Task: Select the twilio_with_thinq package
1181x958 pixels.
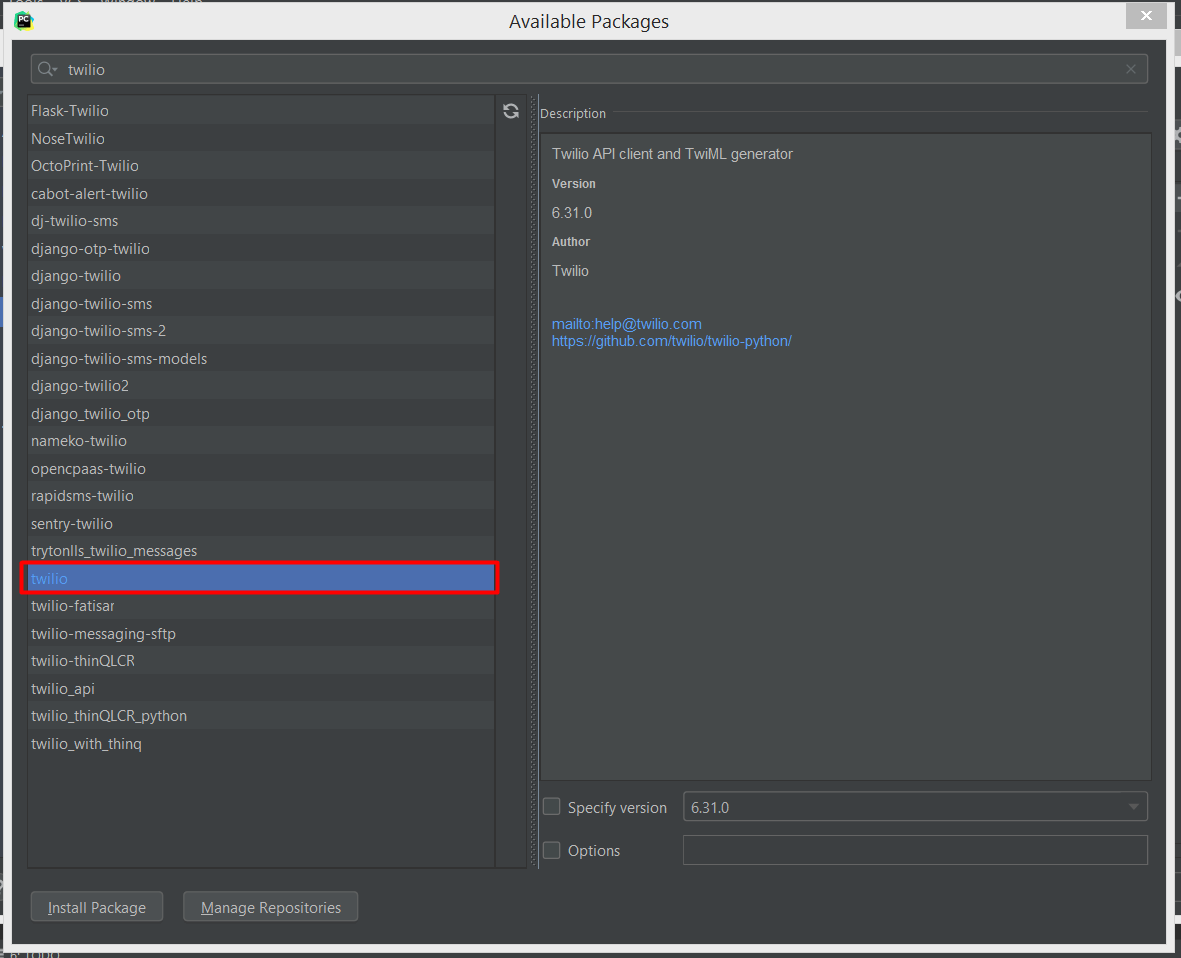Action: [261, 743]
